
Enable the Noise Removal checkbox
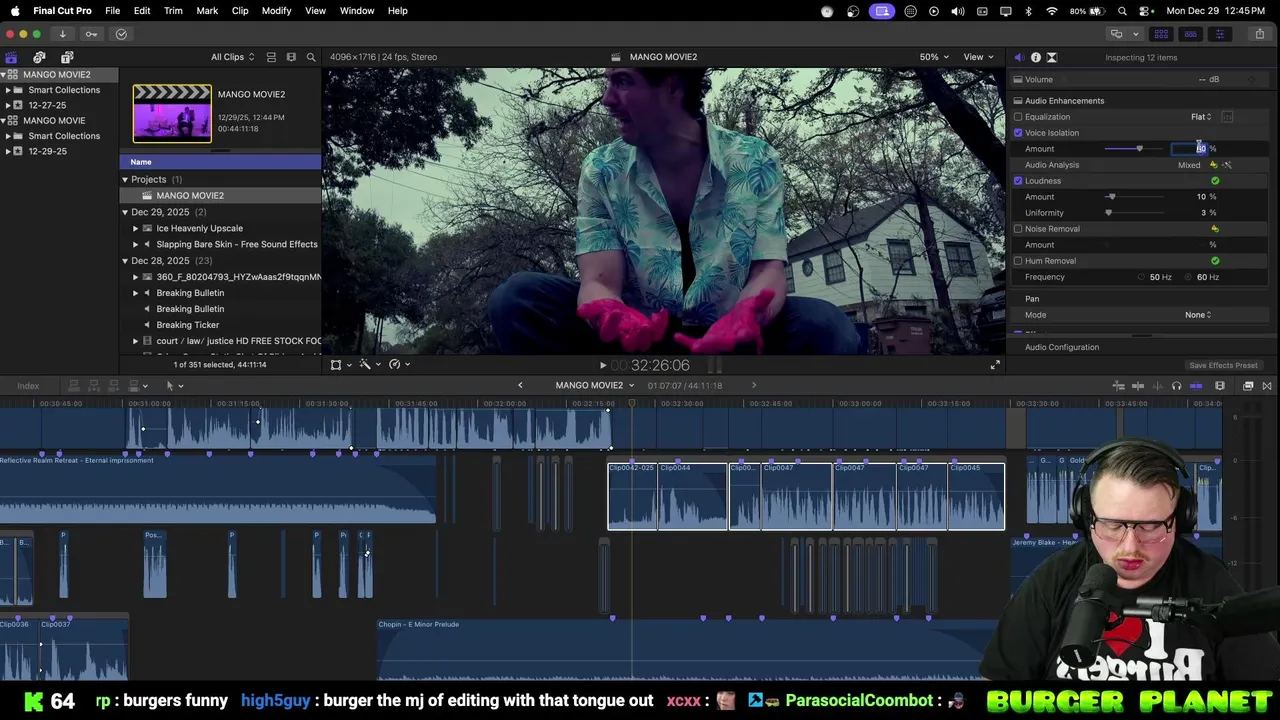[1018, 229]
